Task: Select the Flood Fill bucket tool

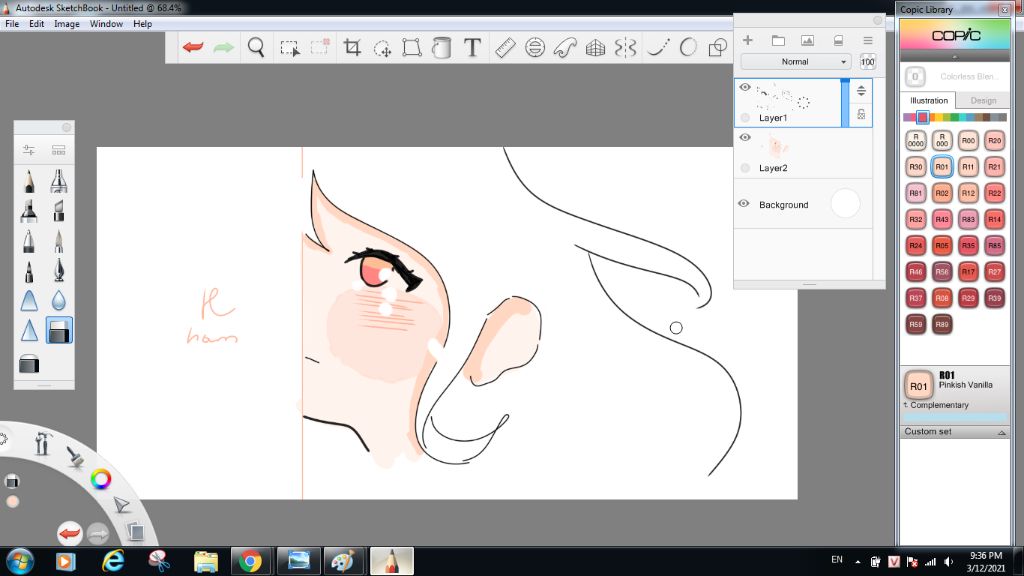Action: [x=441, y=47]
